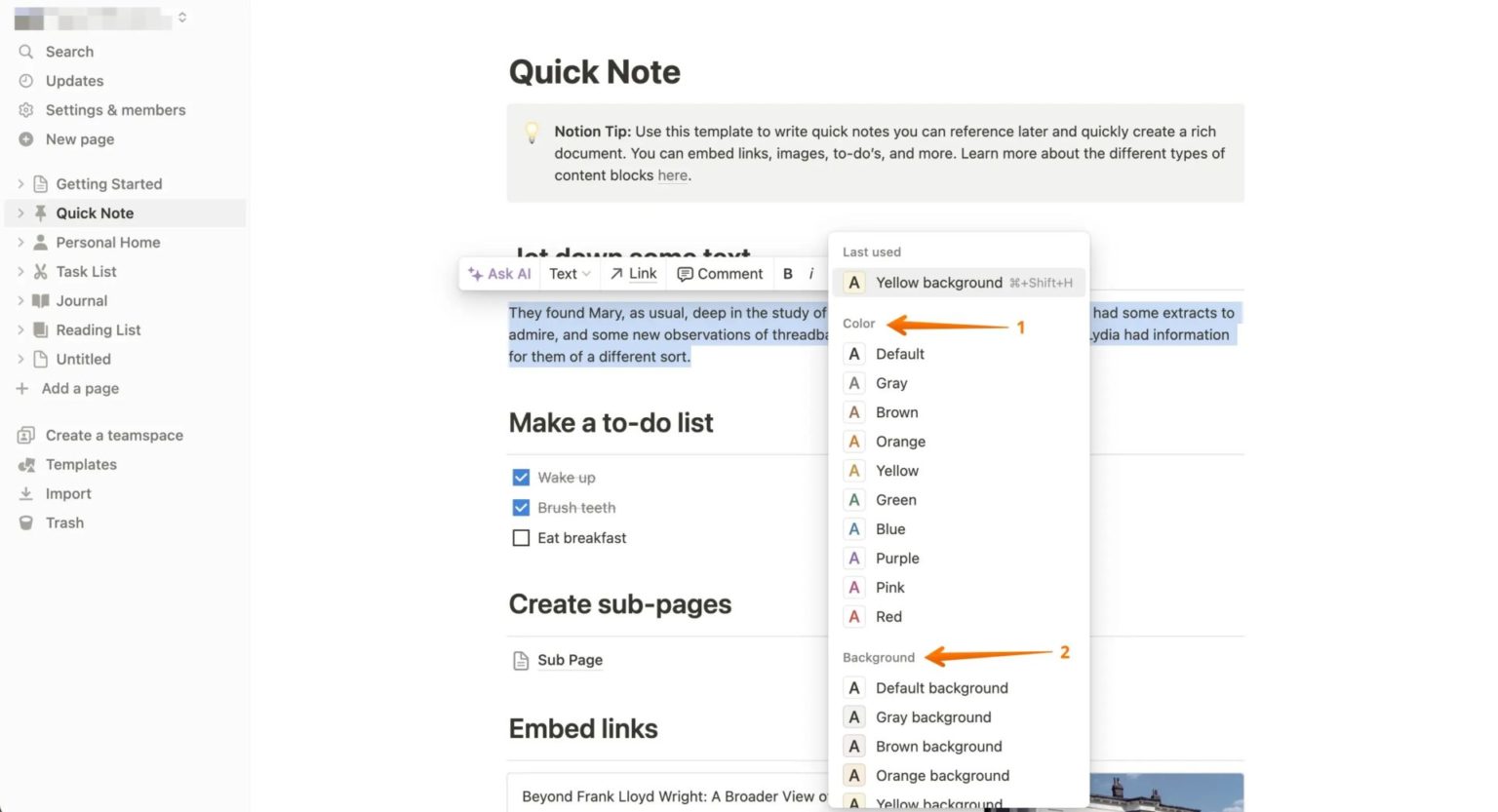This screenshot has width=1498, height=812.
Task: Open the Journal page from the sidebar
Action: tap(81, 300)
